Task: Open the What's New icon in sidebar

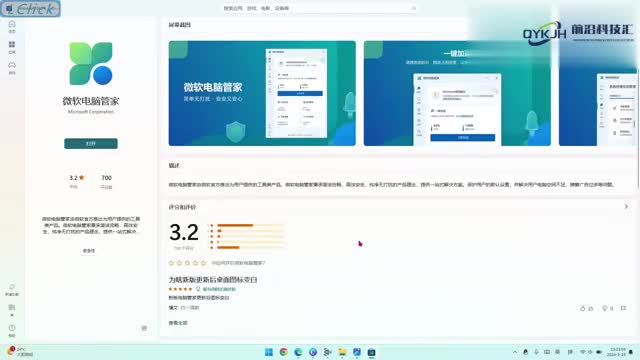Action: click(x=12, y=289)
